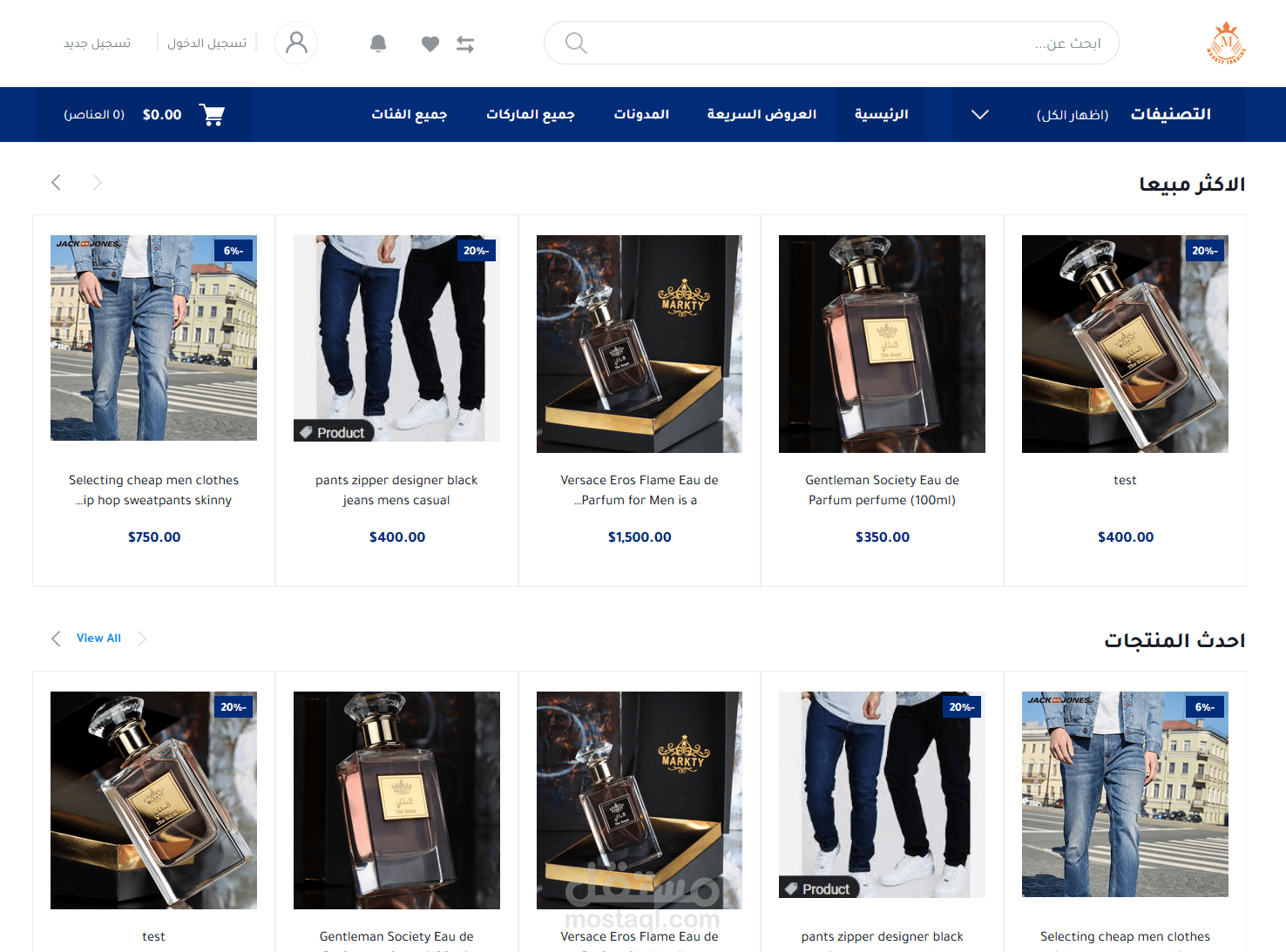1286x952 pixels.
Task: Open the جميع الماركات all brands menu
Action: [531, 114]
